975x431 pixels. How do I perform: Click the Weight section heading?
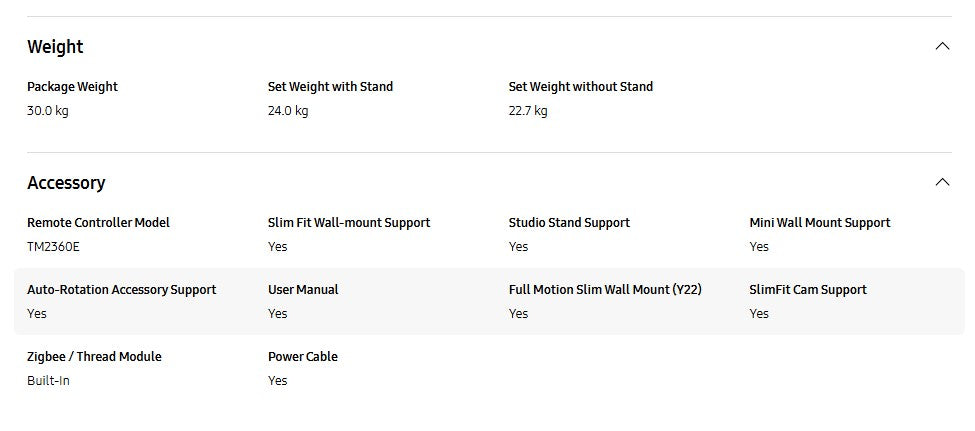click(55, 47)
